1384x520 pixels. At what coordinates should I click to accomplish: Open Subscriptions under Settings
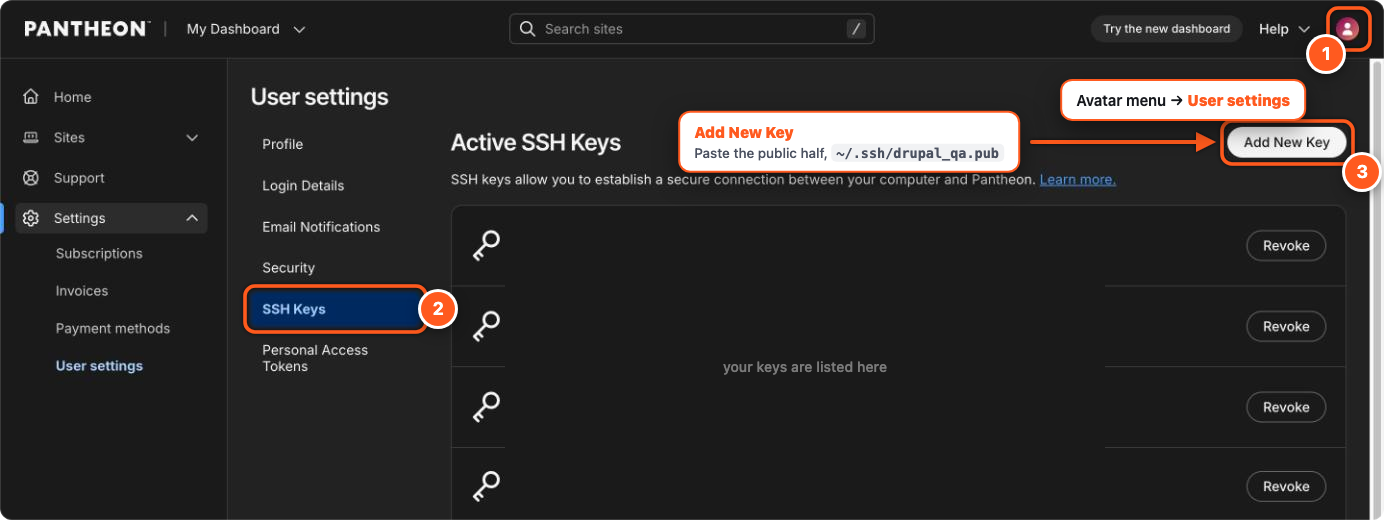pos(99,254)
